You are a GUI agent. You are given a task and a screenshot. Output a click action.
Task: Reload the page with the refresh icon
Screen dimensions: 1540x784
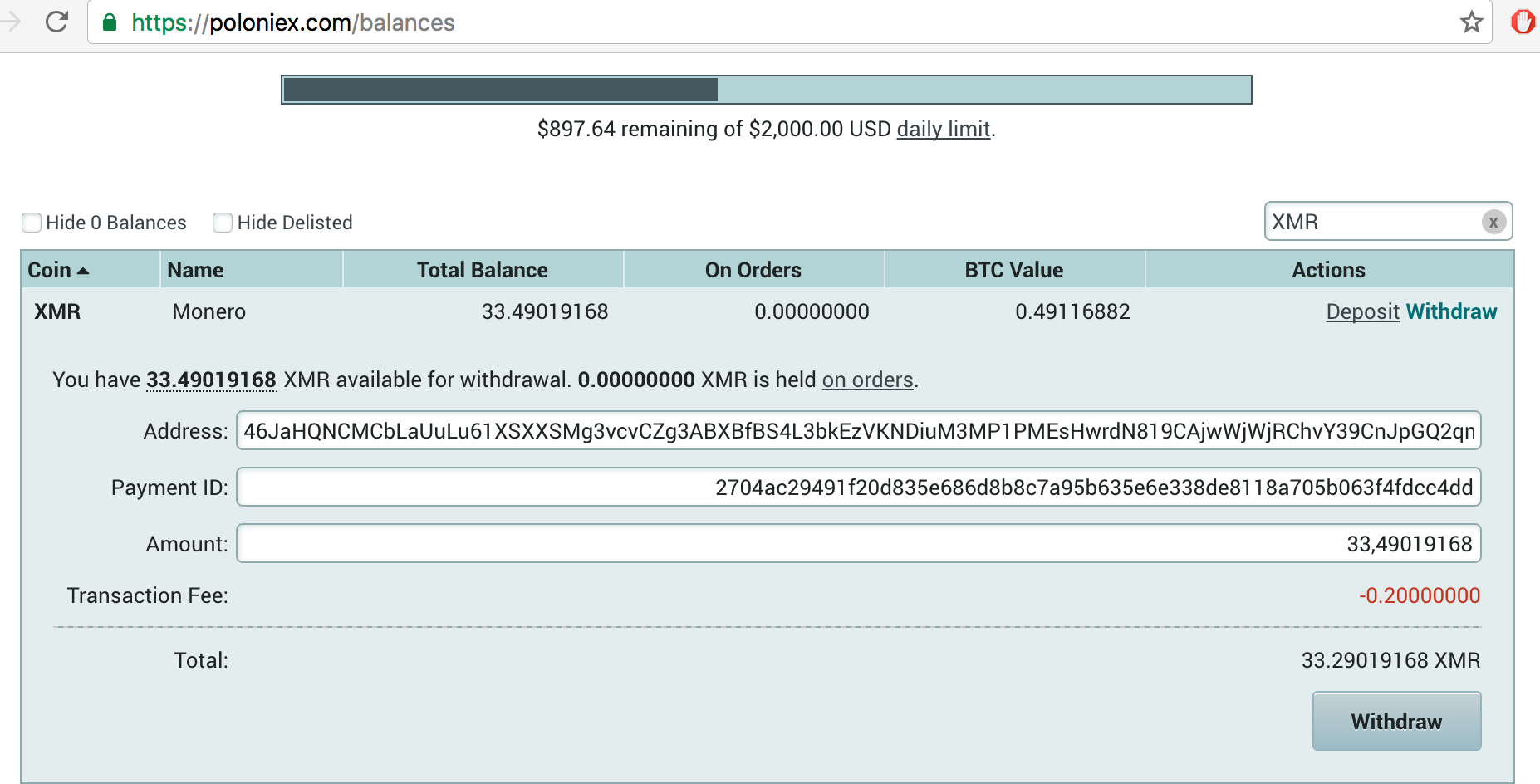click(56, 22)
